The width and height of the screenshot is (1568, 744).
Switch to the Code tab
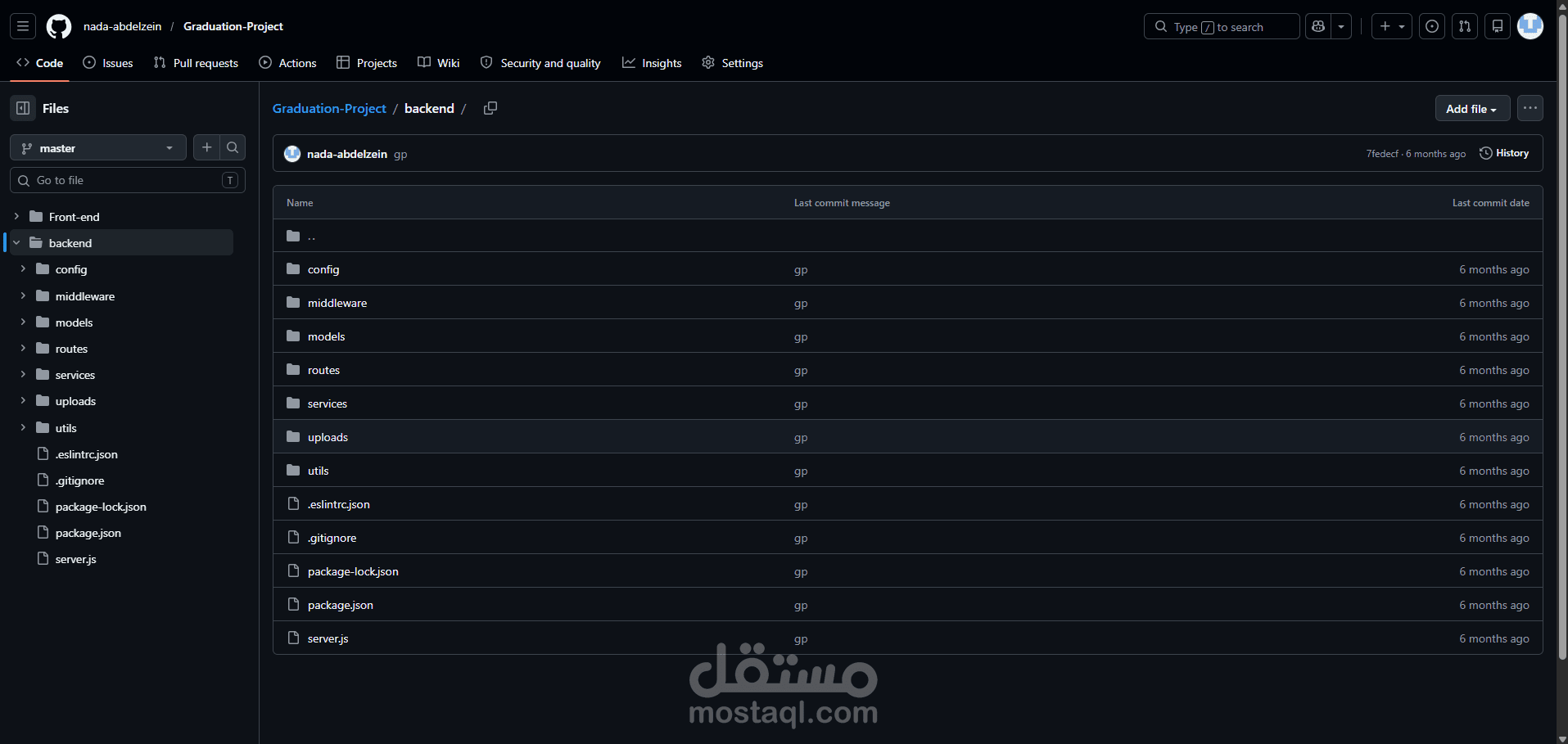[x=40, y=63]
